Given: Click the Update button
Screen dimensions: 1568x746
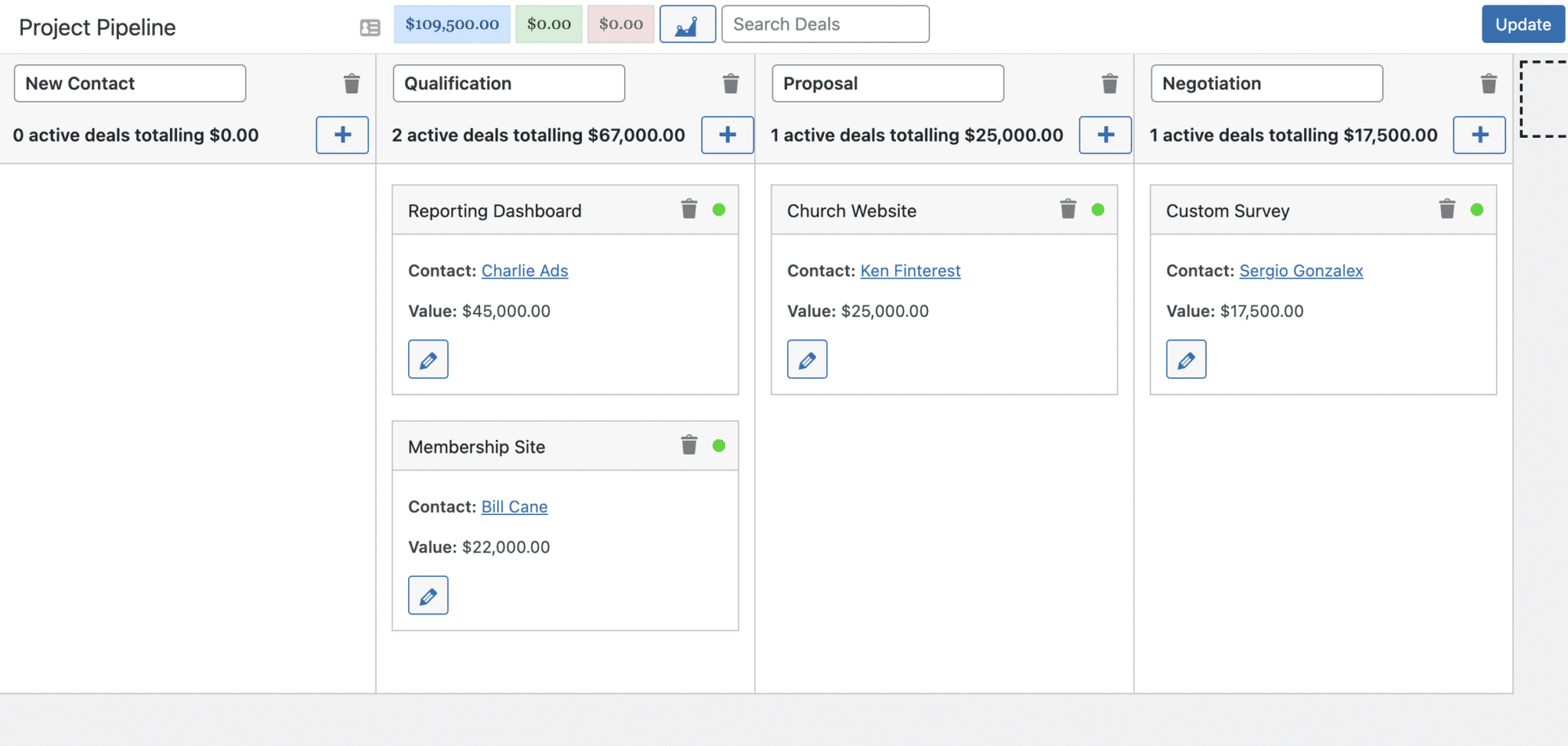Looking at the screenshot, I should pos(1523,24).
